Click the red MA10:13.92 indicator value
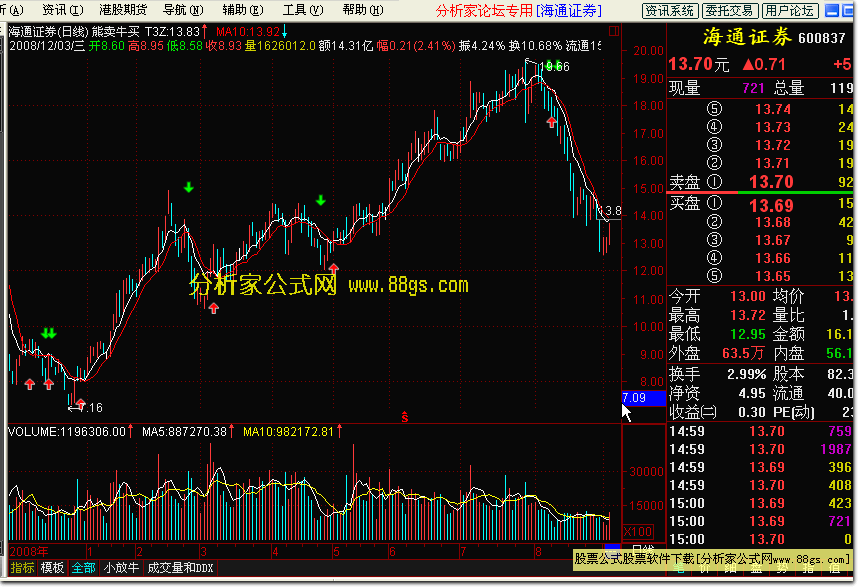This screenshot has height=588, width=860. [x=248, y=32]
